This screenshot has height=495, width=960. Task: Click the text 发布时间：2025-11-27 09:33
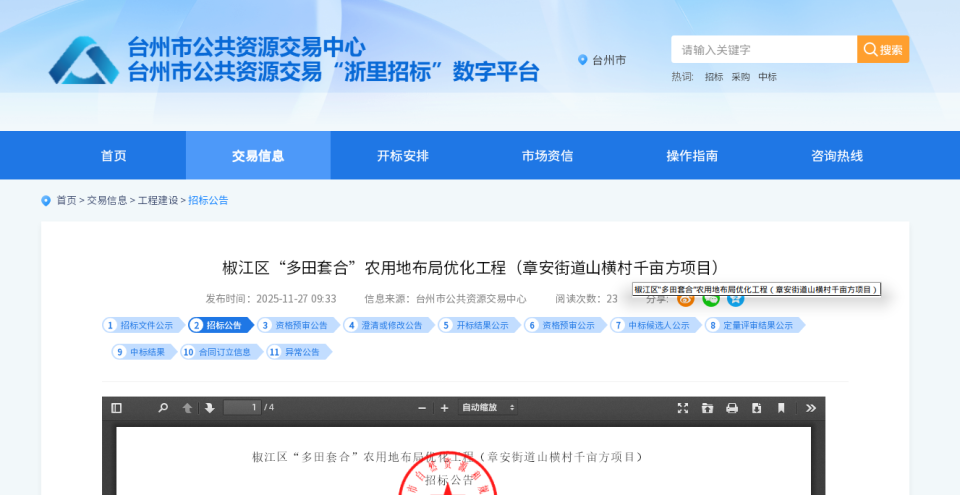(271, 299)
